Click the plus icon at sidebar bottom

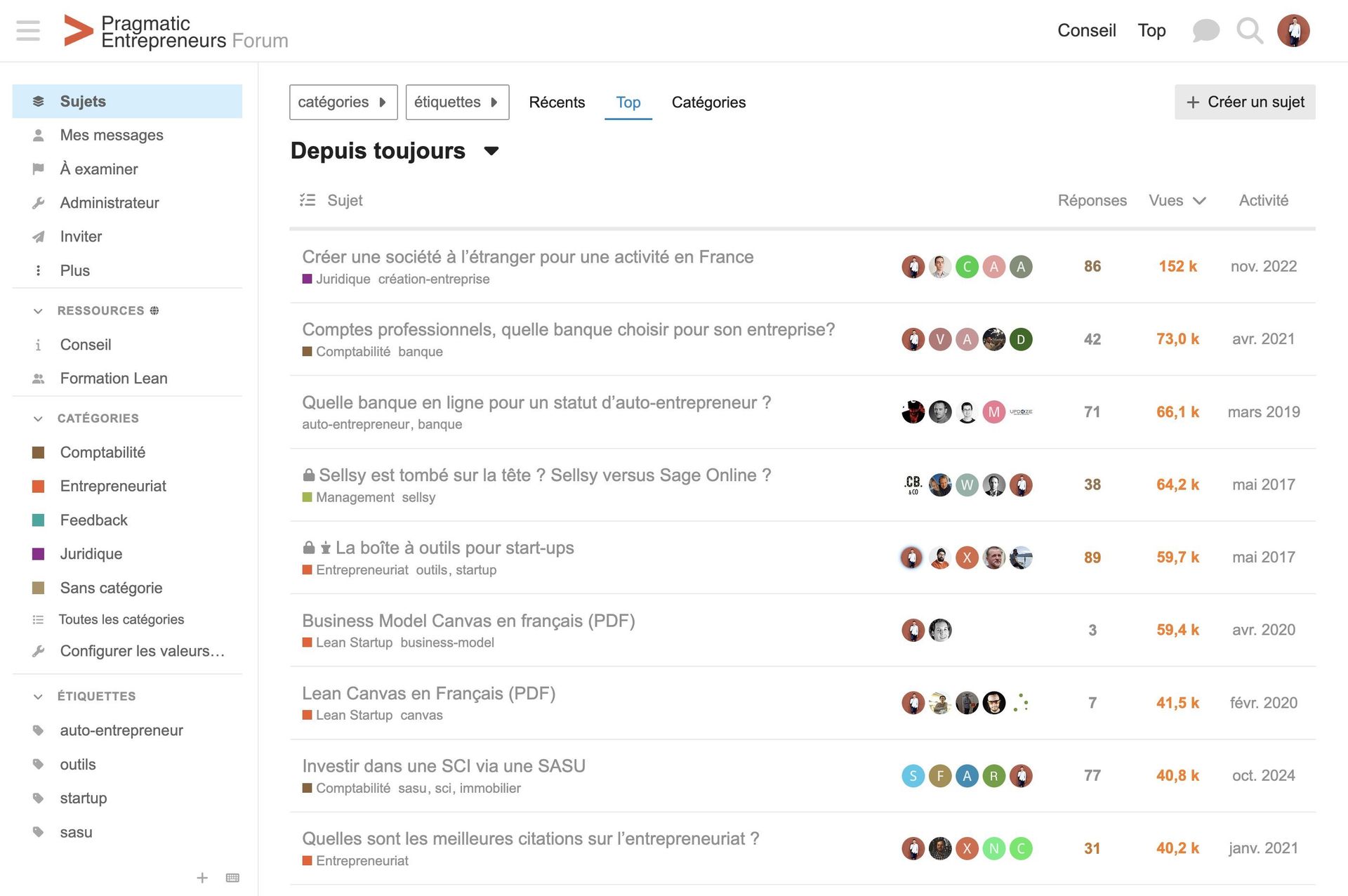202,878
